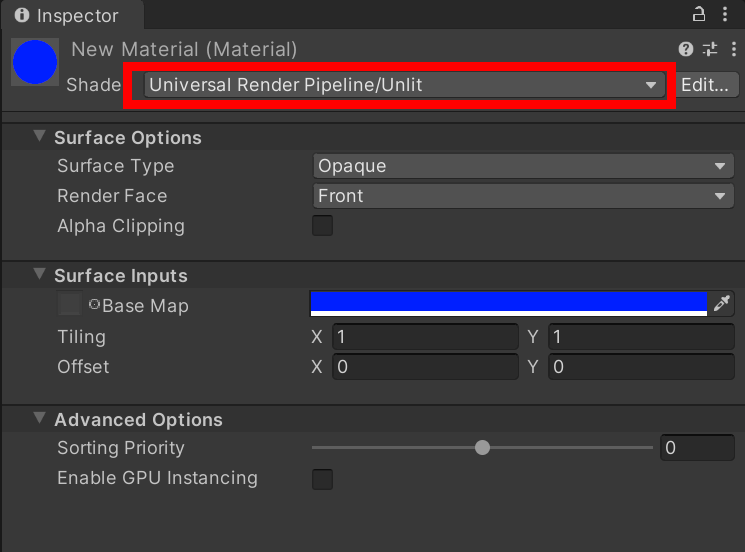
Task: Open the Surface Type dropdown
Action: [x=523, y=166]
